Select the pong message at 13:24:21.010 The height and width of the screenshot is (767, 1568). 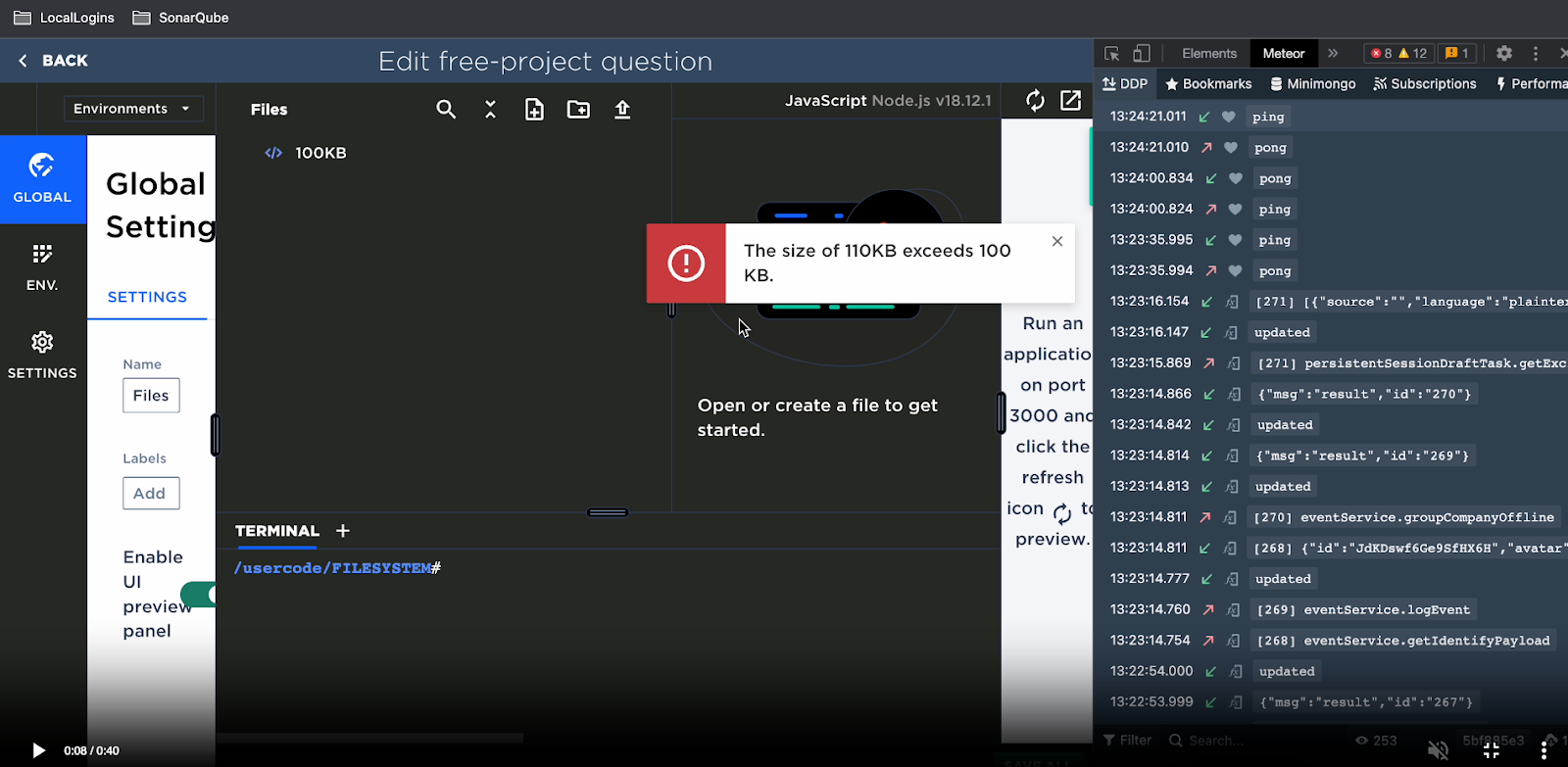coord(1269,148)
